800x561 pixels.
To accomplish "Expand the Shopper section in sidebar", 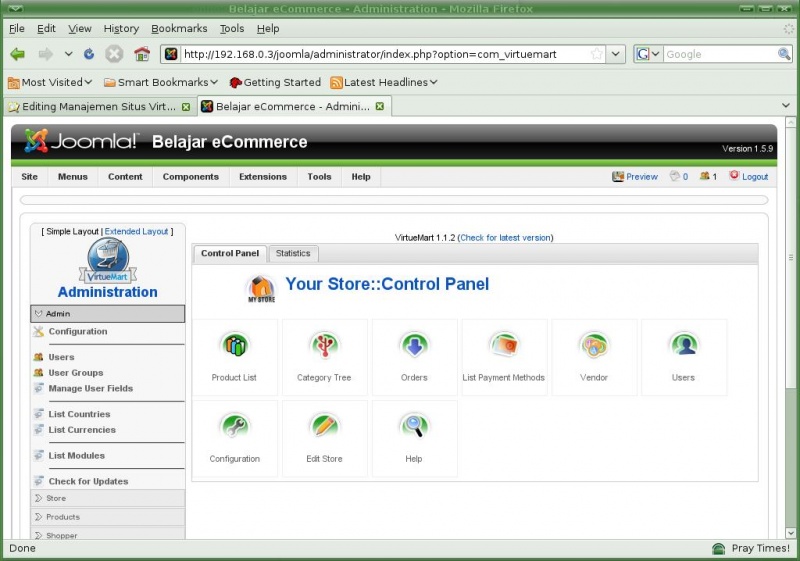I will coord(108,534).
